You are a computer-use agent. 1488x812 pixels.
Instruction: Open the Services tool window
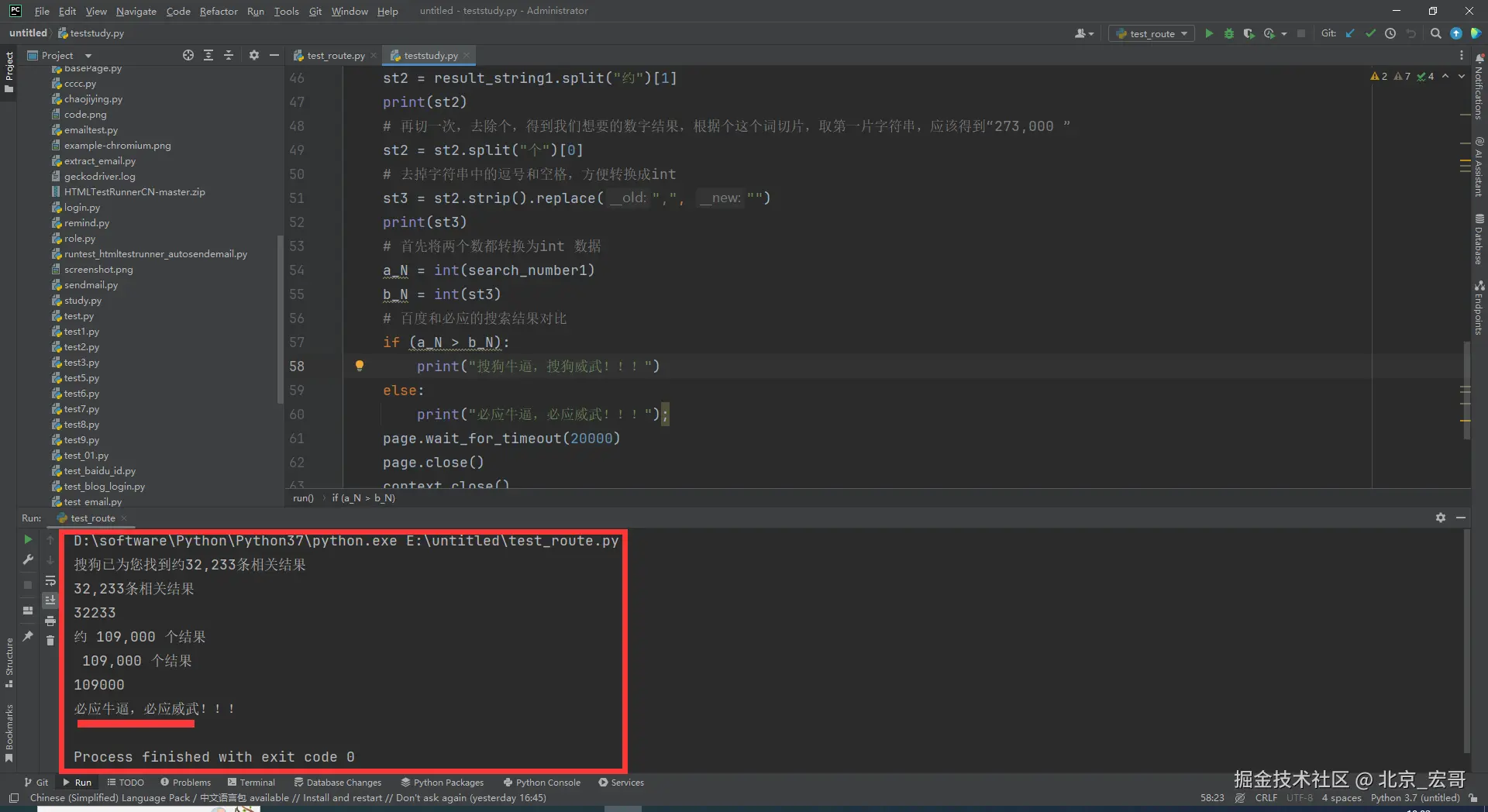point(622,783)
